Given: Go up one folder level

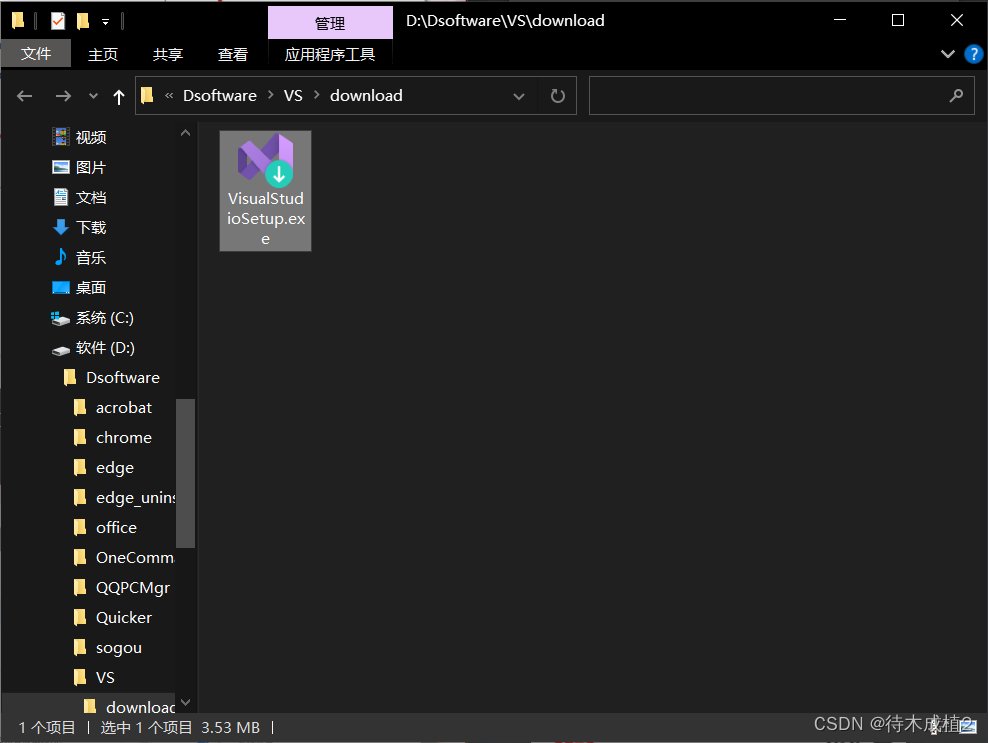Looking at the screenshot, I should click(118, 96).
